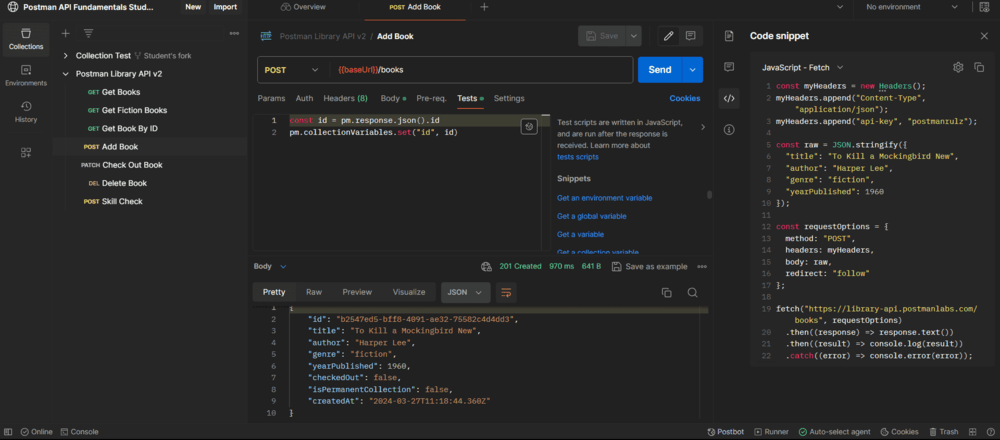Image resolution: width=1000 pixels, height=440 pixels.
Task: Open the Cookies link in request tabs
Action: pos(684,99)
